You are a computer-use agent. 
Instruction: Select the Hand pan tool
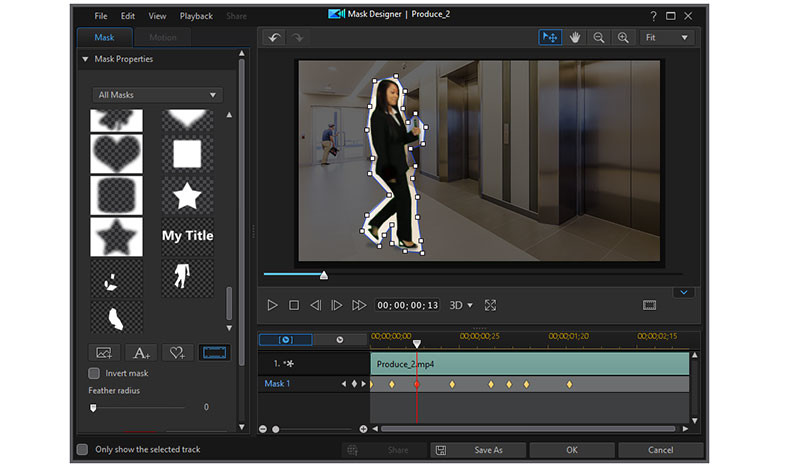575,37
